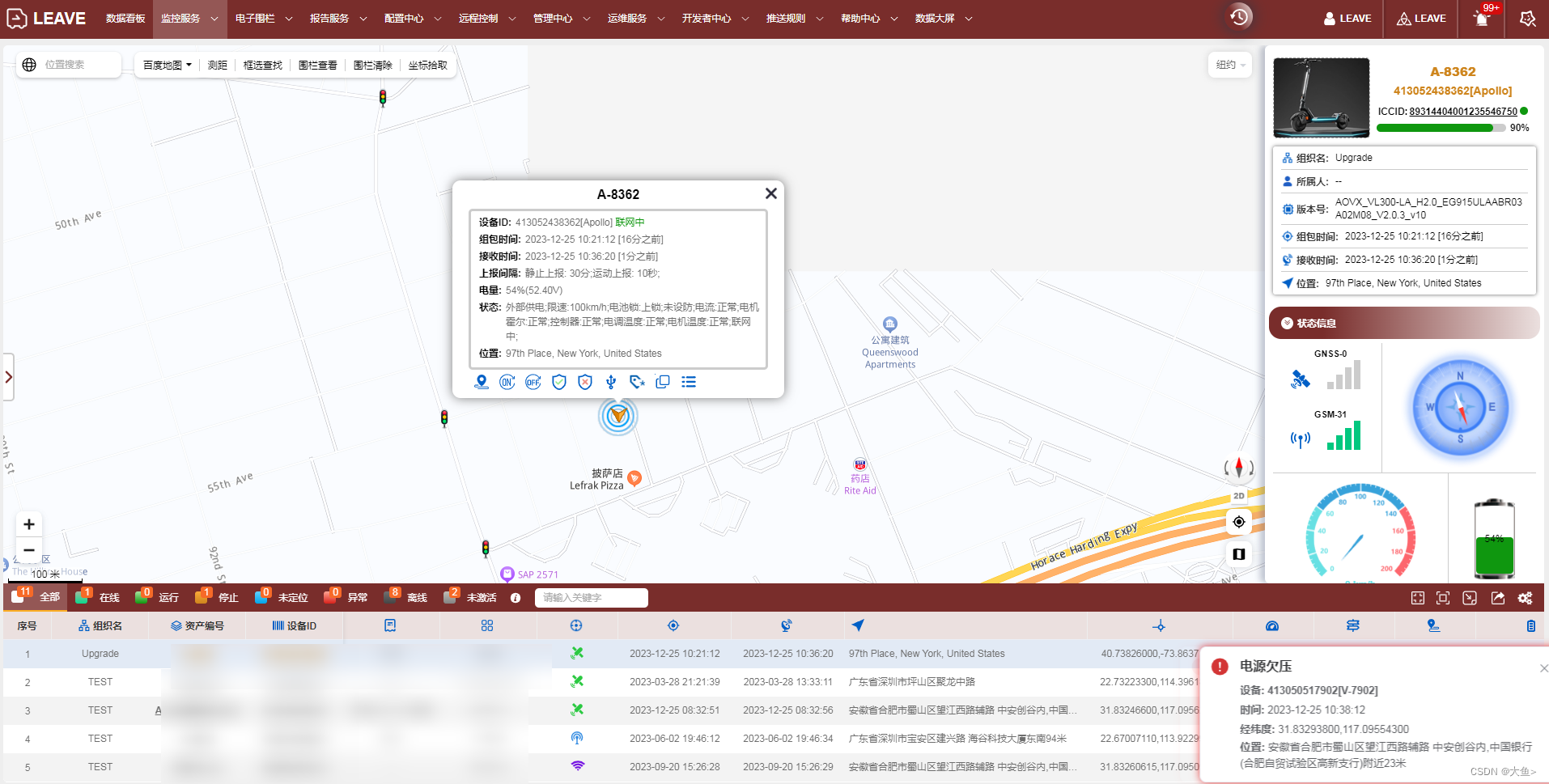This screenshot has width=1549, height=784.
Task: Click the shrink-panel arrow icon in table toolbar
Action: click(1470, 598)
